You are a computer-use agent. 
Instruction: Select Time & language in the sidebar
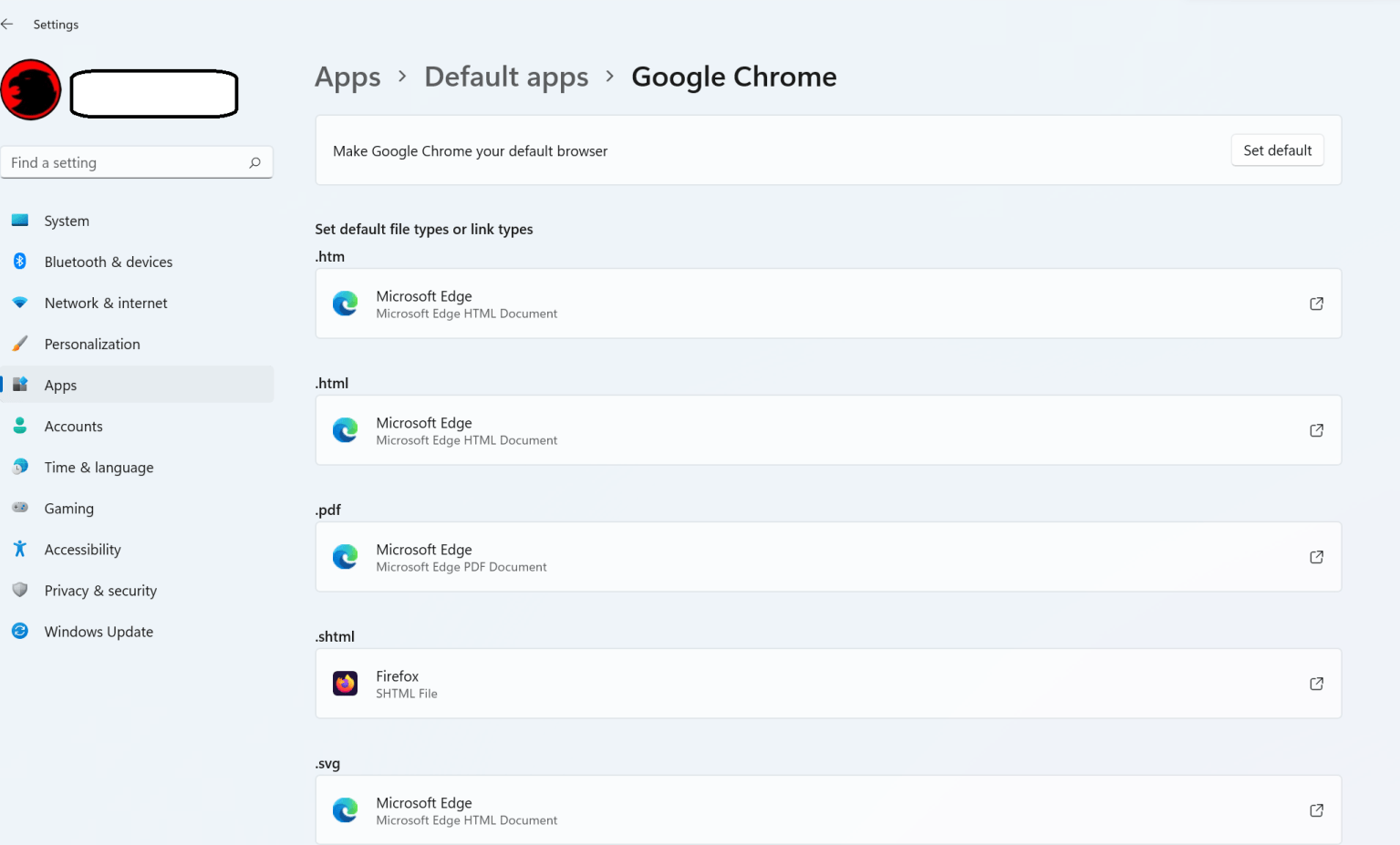pos(99,467)
